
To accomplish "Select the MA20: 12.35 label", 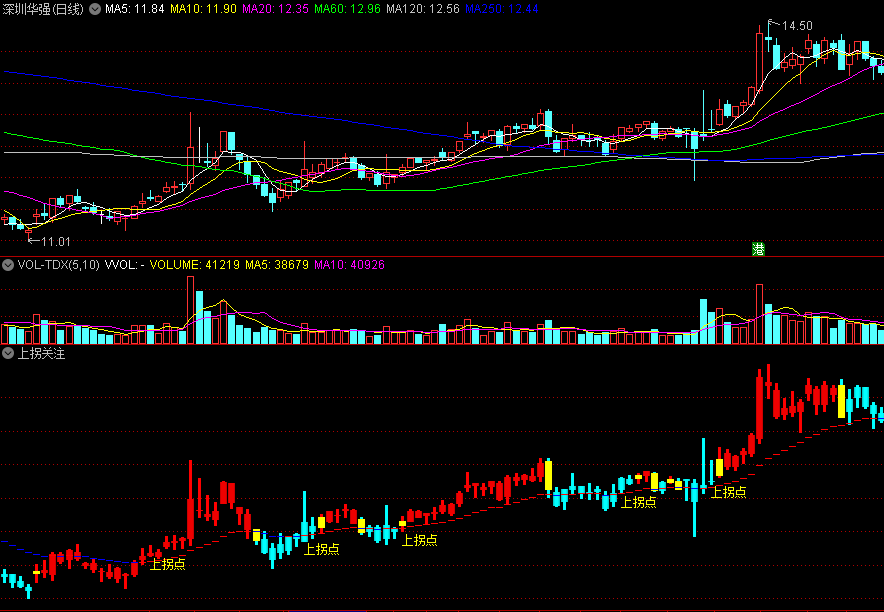I will [276, 9].
